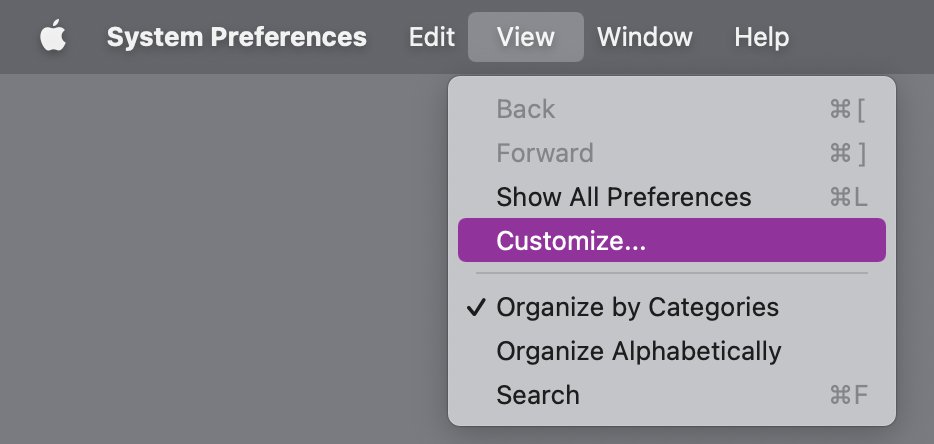The height and width of the screenshot is (444, 934).
Task: Select Organize by Categories option
Action: click(x=672, y=308)
